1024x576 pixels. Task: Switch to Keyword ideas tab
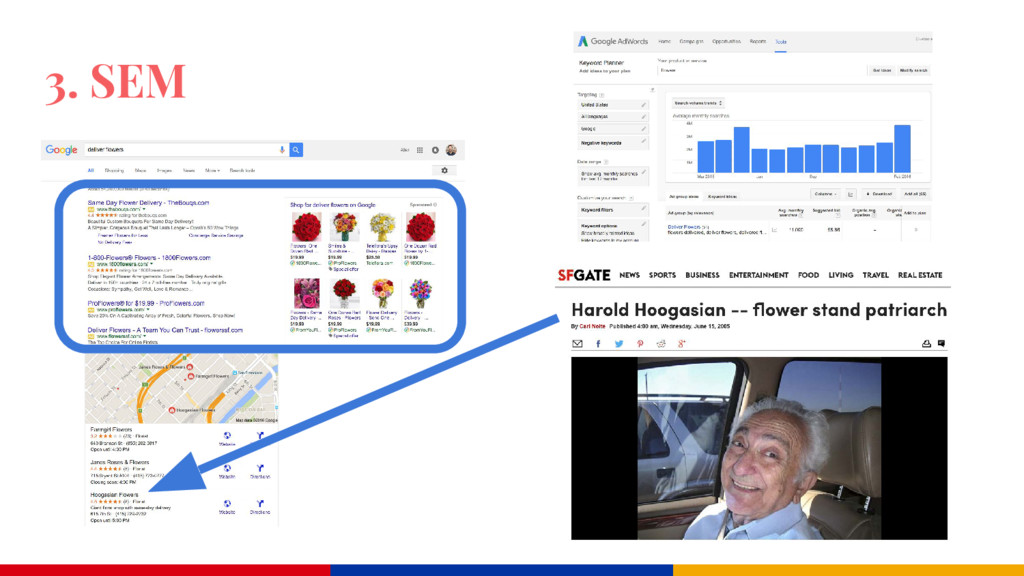coord(722,196)
